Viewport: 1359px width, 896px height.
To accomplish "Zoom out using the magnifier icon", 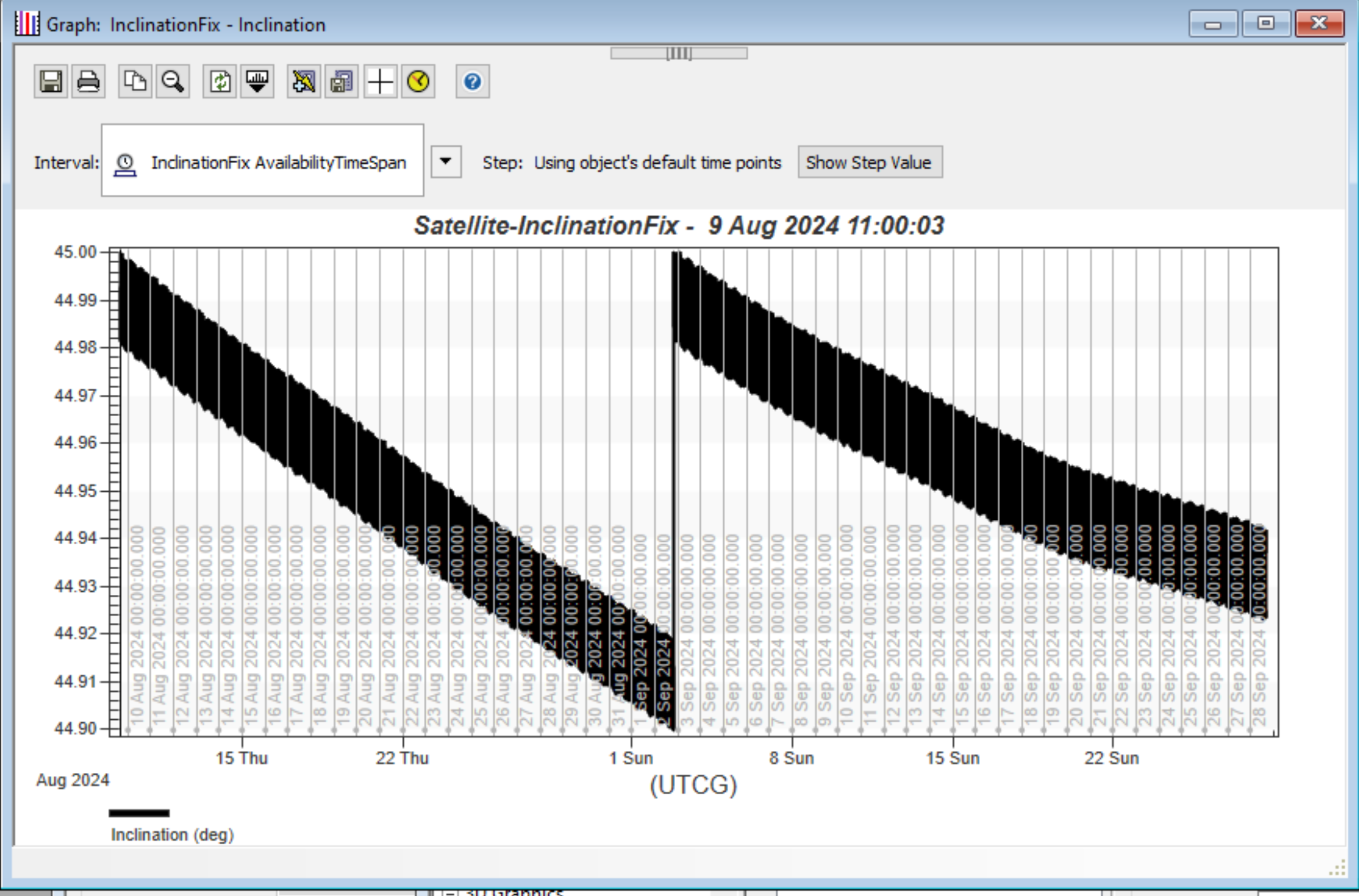I will (x=173, y=82).
